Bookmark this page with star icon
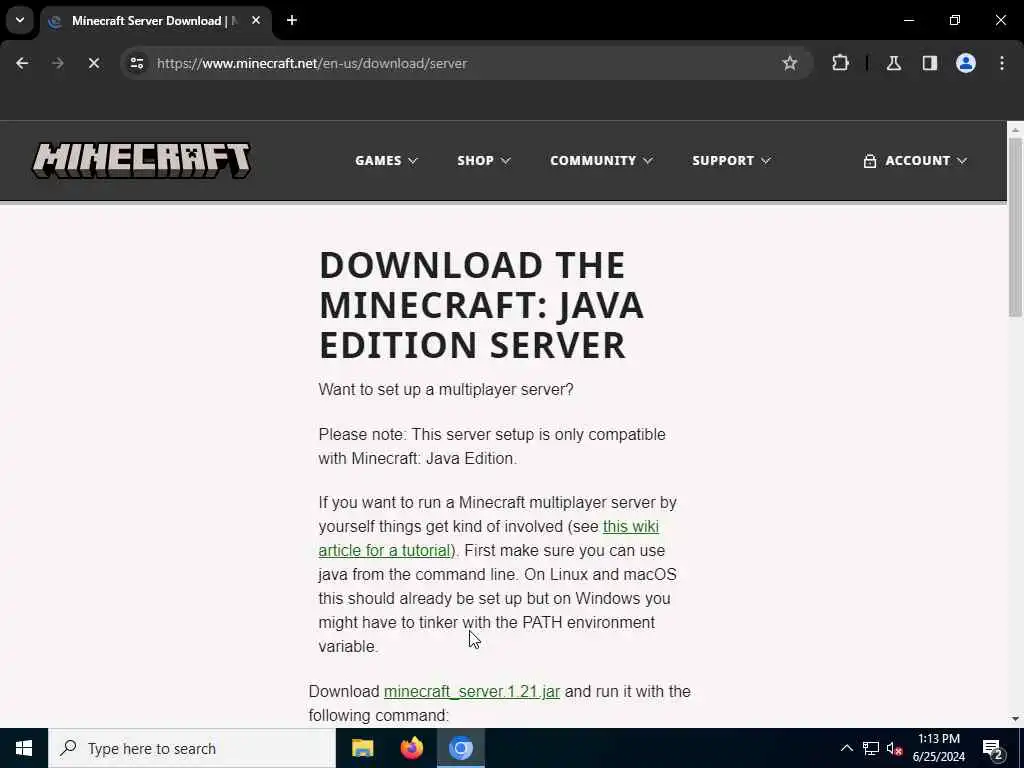 tap(790, 63)
